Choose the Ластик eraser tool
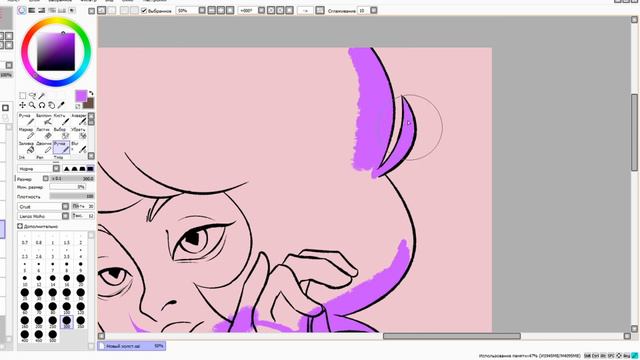 pyautogui.click(x=44, y=133)
